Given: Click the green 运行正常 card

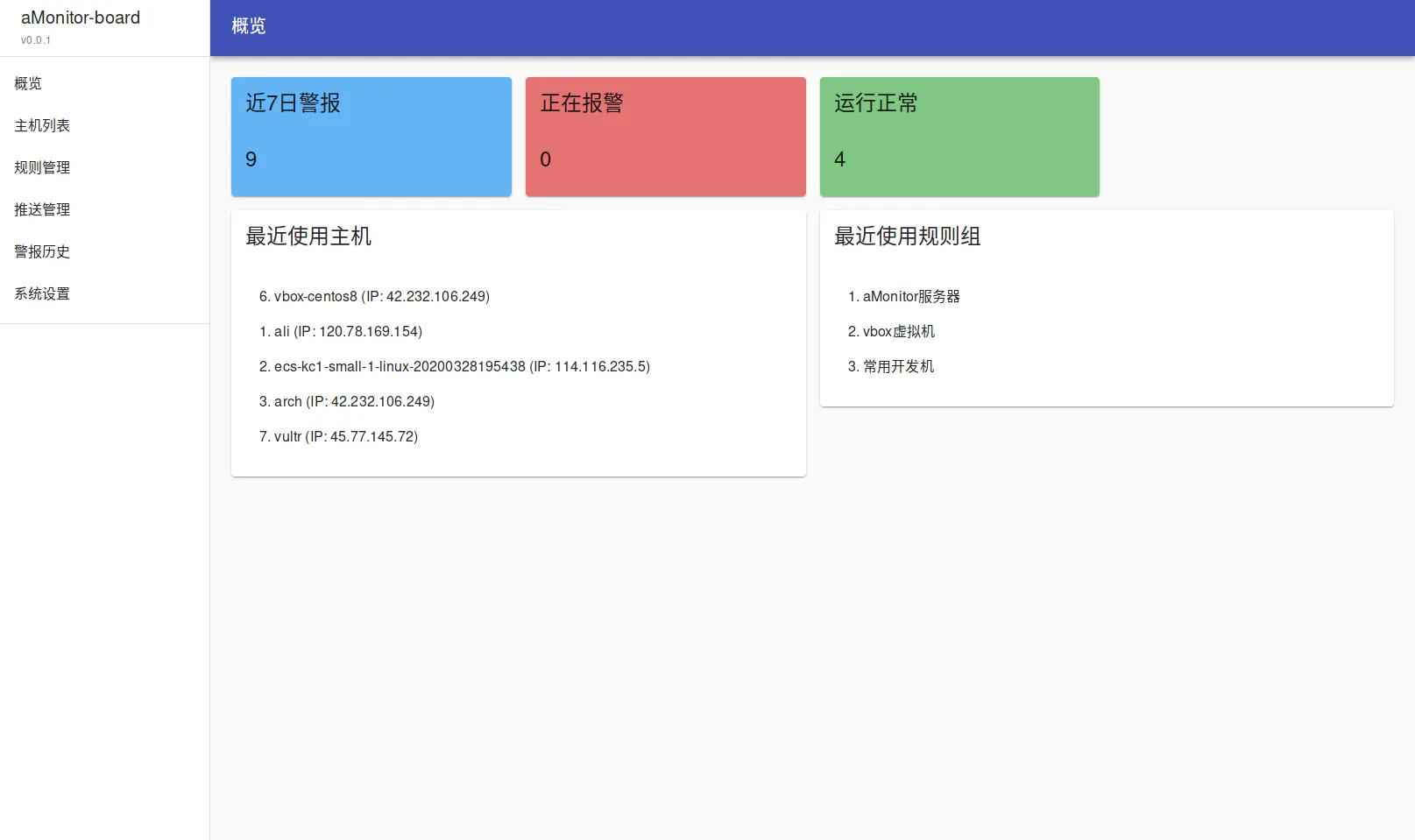Looking at the screenshot, I should (959, 137).
